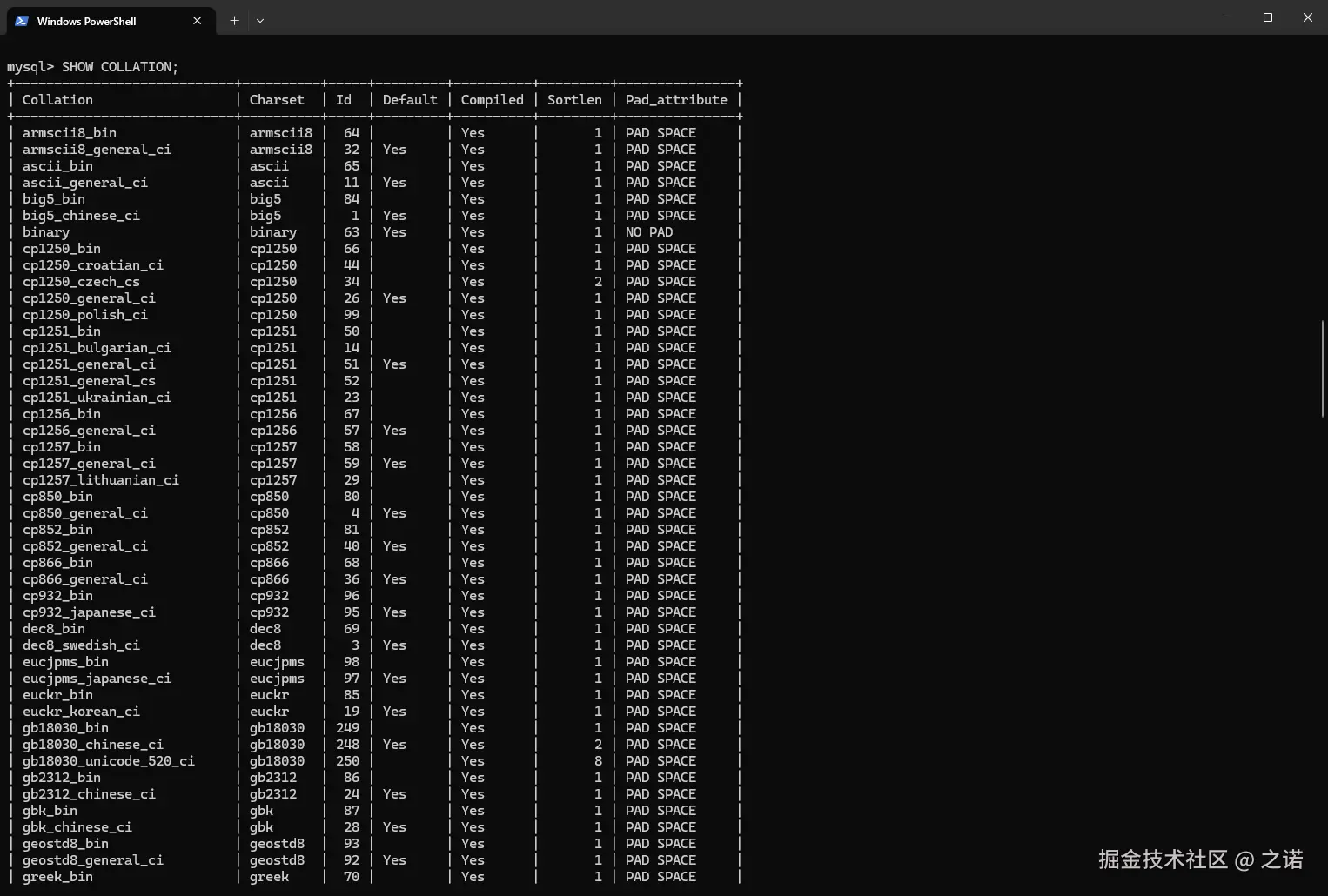Click the PowerShell icon on the tab
This screenshot has width=1328, height=896.
tap(20, 20)
